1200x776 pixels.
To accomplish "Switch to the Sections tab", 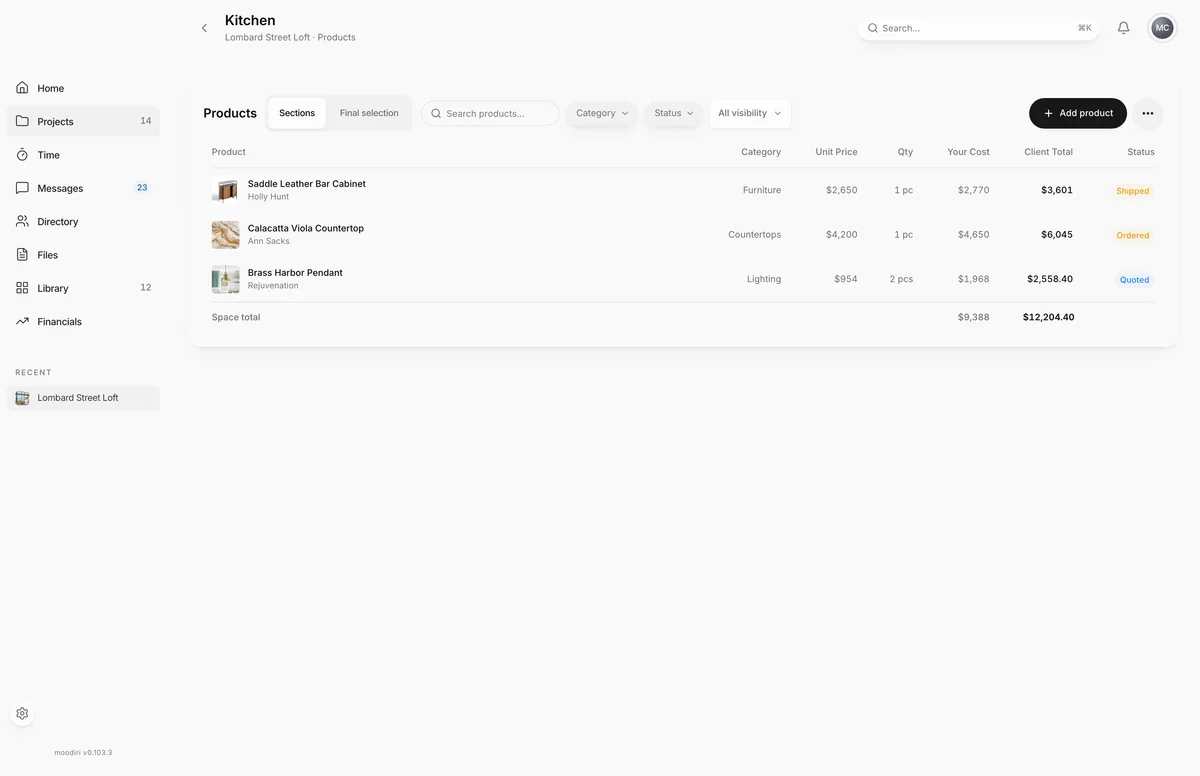I will [x=297, y=113].
